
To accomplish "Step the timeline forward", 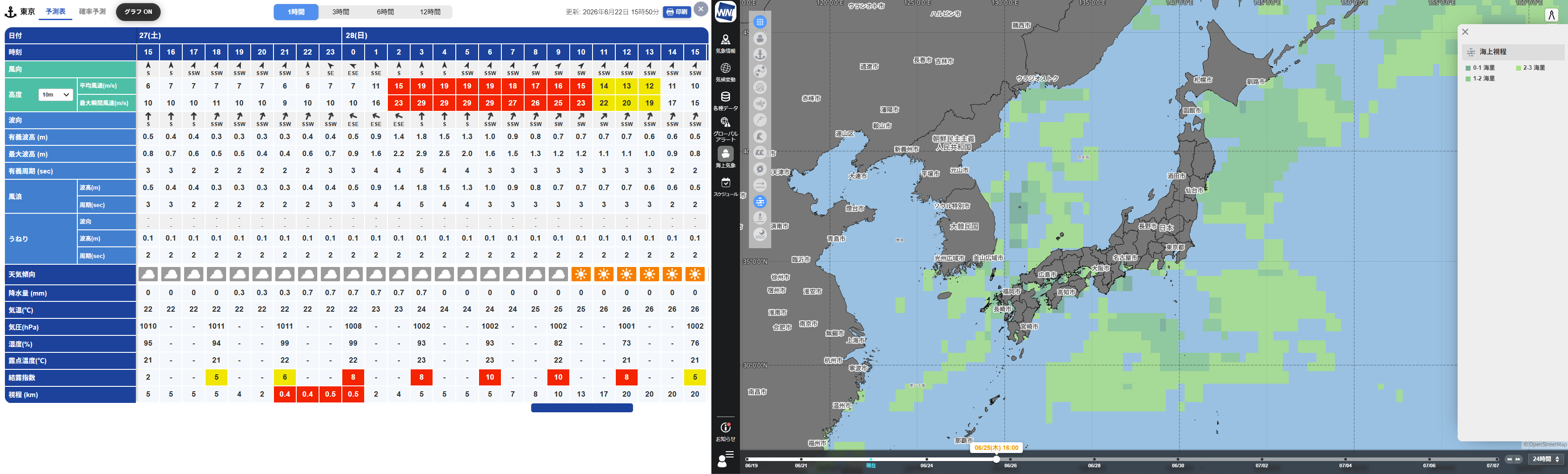I will click(1518, 459).
